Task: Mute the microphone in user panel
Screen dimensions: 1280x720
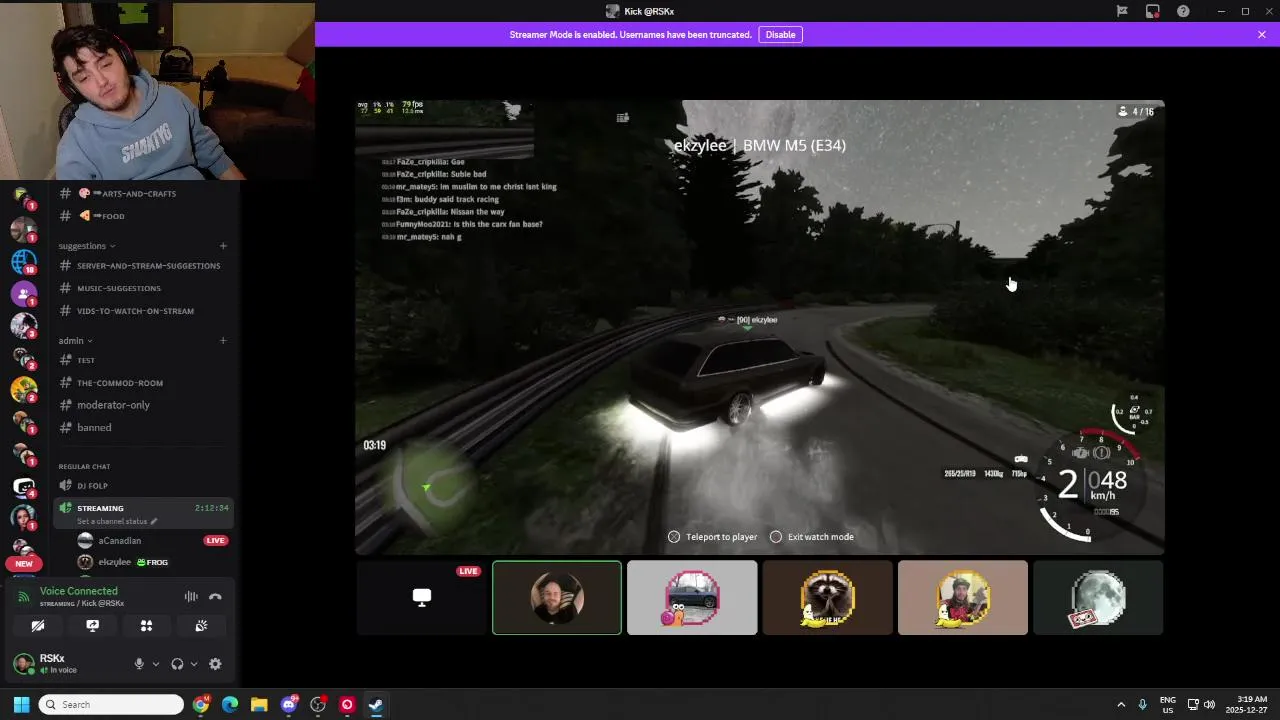Action: tap(139, 664)
